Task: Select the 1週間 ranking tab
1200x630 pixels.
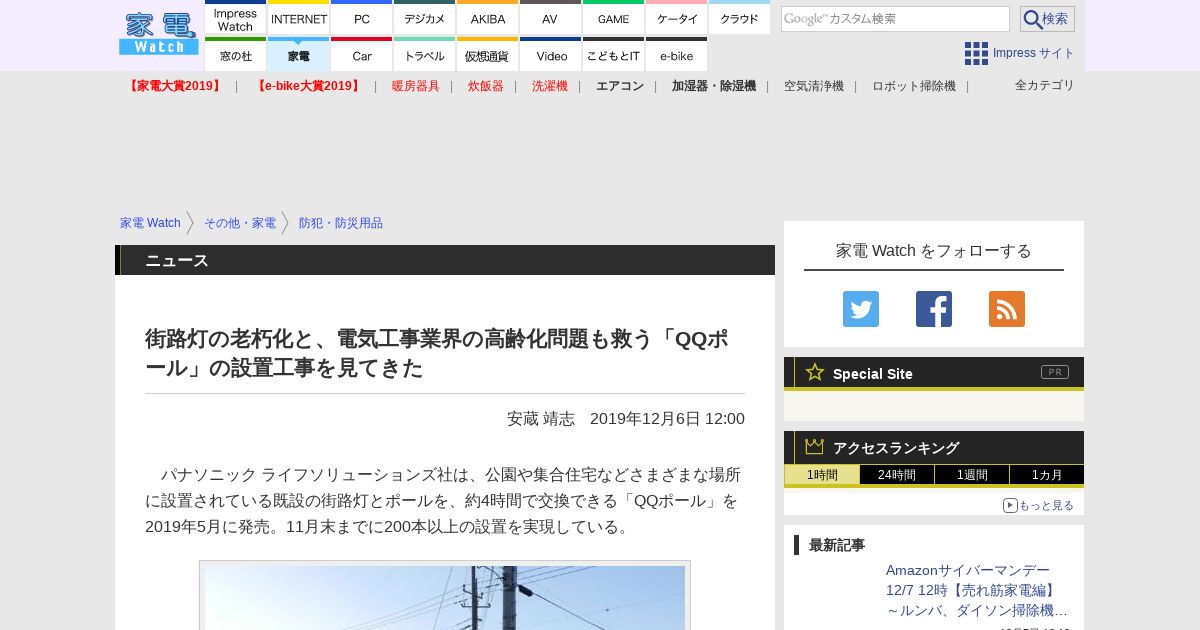Action: click(x=972, y=475)
